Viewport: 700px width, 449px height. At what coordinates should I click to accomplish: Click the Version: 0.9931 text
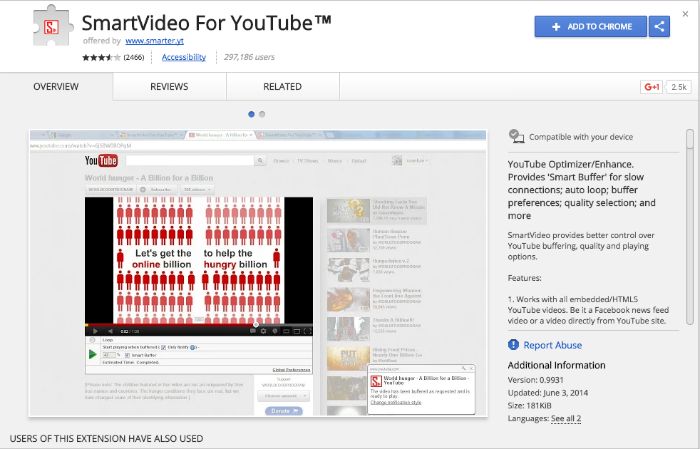click(536, 380)
